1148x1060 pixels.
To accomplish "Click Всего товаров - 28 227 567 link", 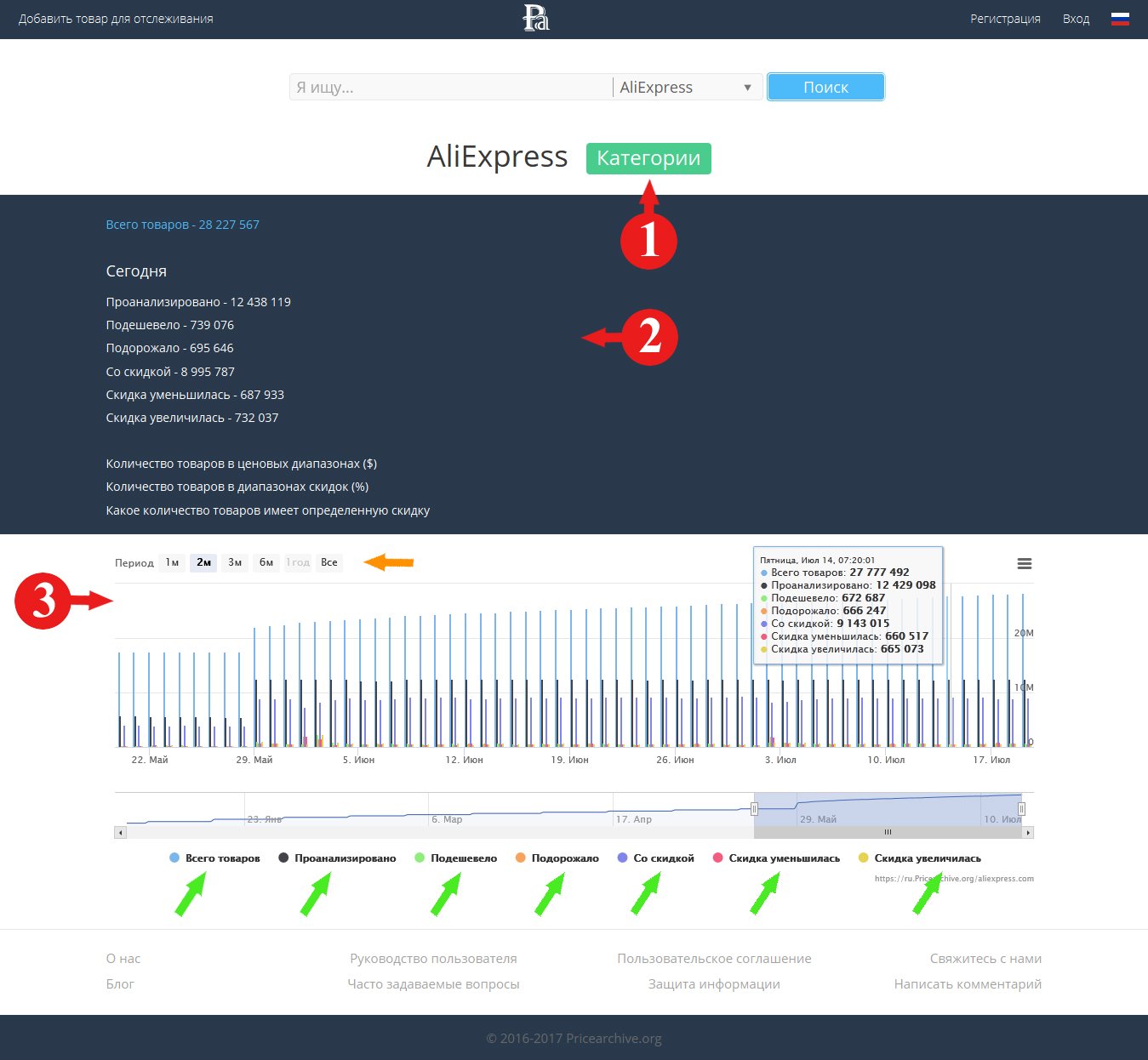I will (182, 225).
